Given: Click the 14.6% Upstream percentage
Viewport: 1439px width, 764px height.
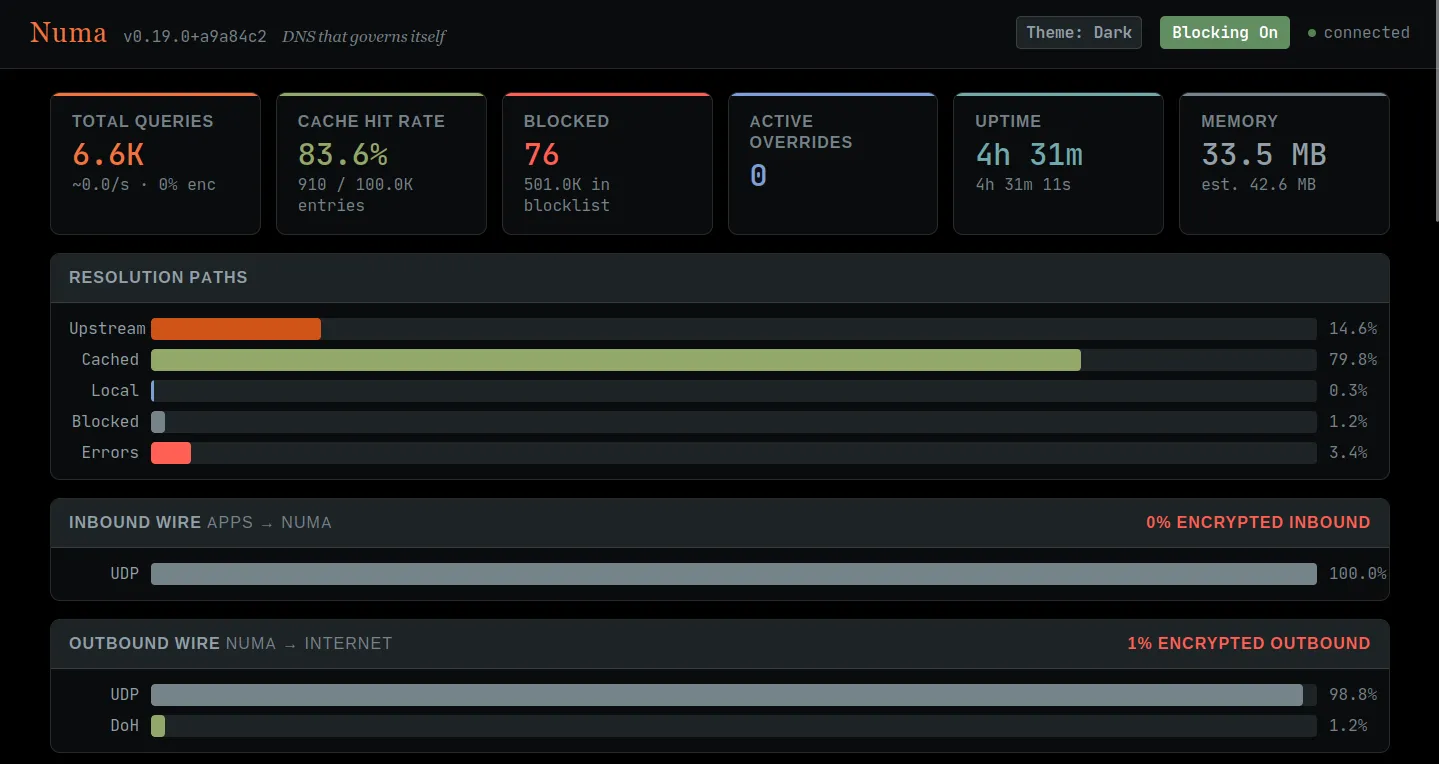Looking at the screenshot, I should (1353, 329).
